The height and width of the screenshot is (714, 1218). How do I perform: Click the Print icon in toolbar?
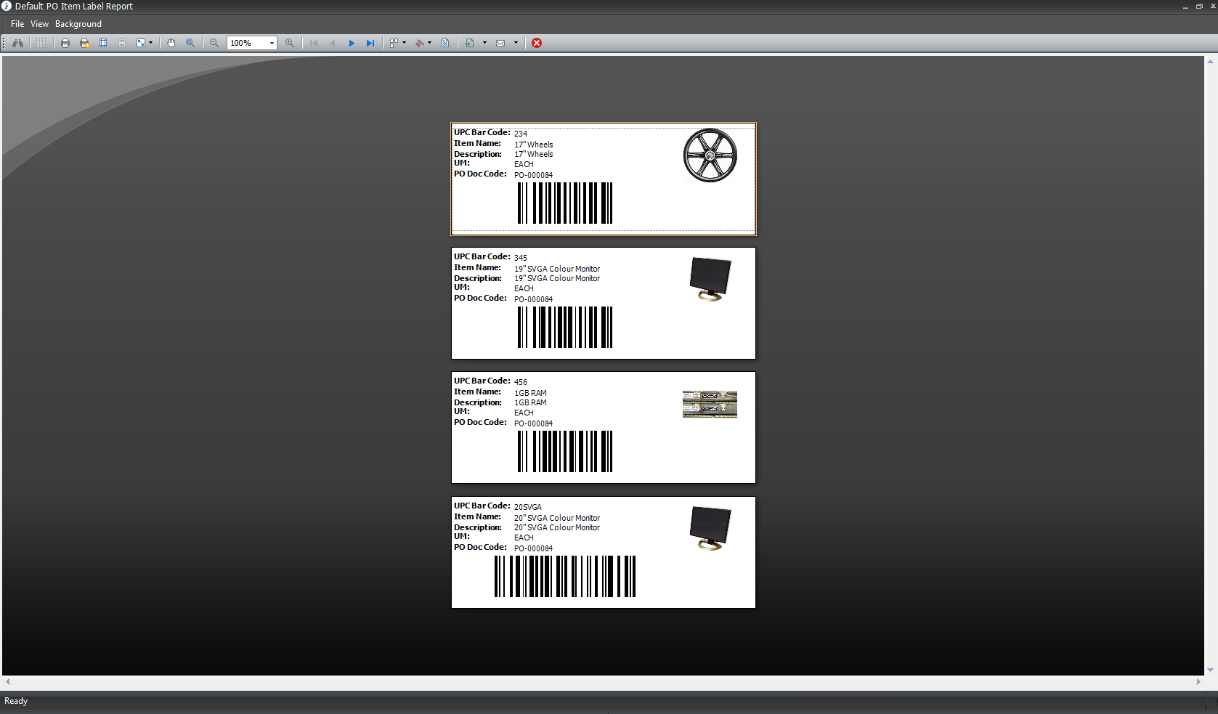pyautogui.click(x=65, y=43)
